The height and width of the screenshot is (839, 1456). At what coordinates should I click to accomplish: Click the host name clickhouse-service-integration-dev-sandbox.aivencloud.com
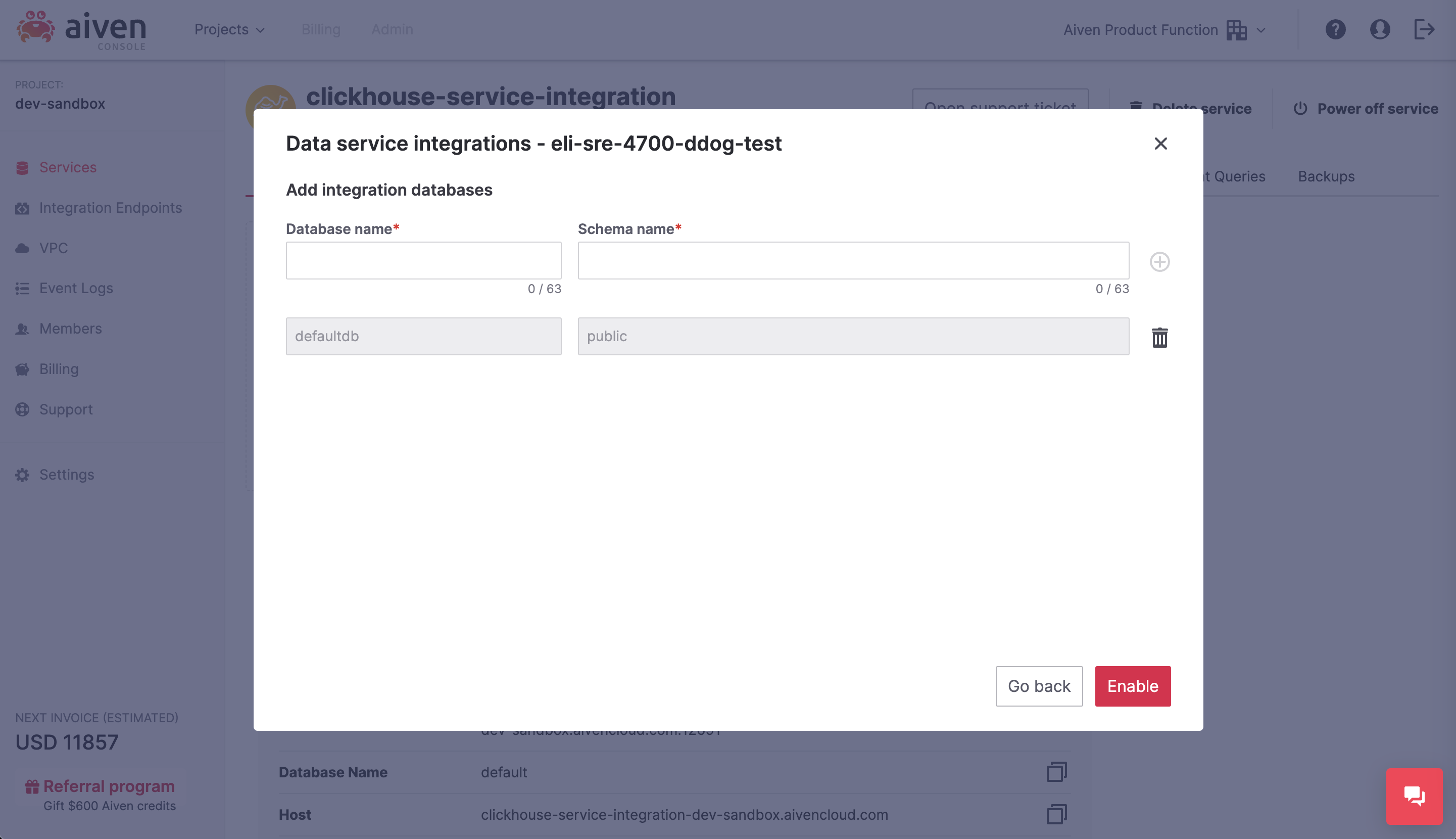[684, 814]
